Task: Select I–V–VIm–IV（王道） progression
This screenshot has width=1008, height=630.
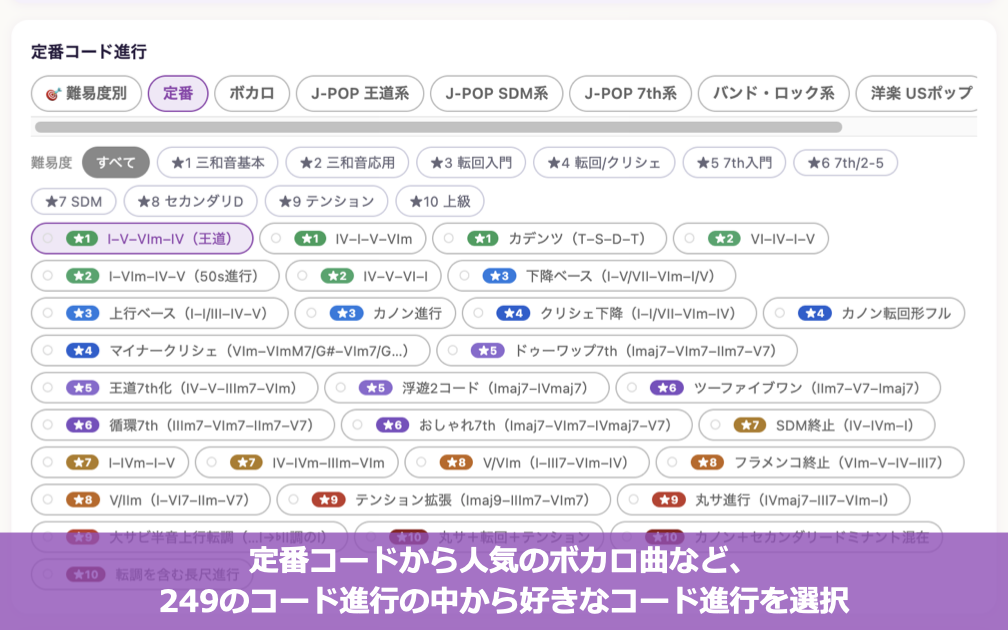Action: point(142,238)
